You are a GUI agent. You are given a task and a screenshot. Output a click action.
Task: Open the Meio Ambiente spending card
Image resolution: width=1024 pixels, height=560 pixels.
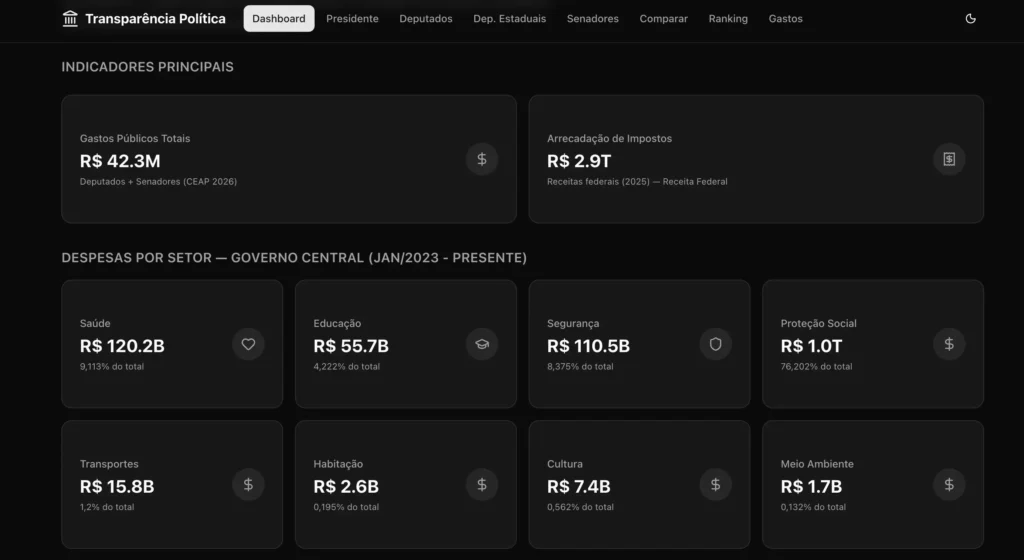pos(872,485)
